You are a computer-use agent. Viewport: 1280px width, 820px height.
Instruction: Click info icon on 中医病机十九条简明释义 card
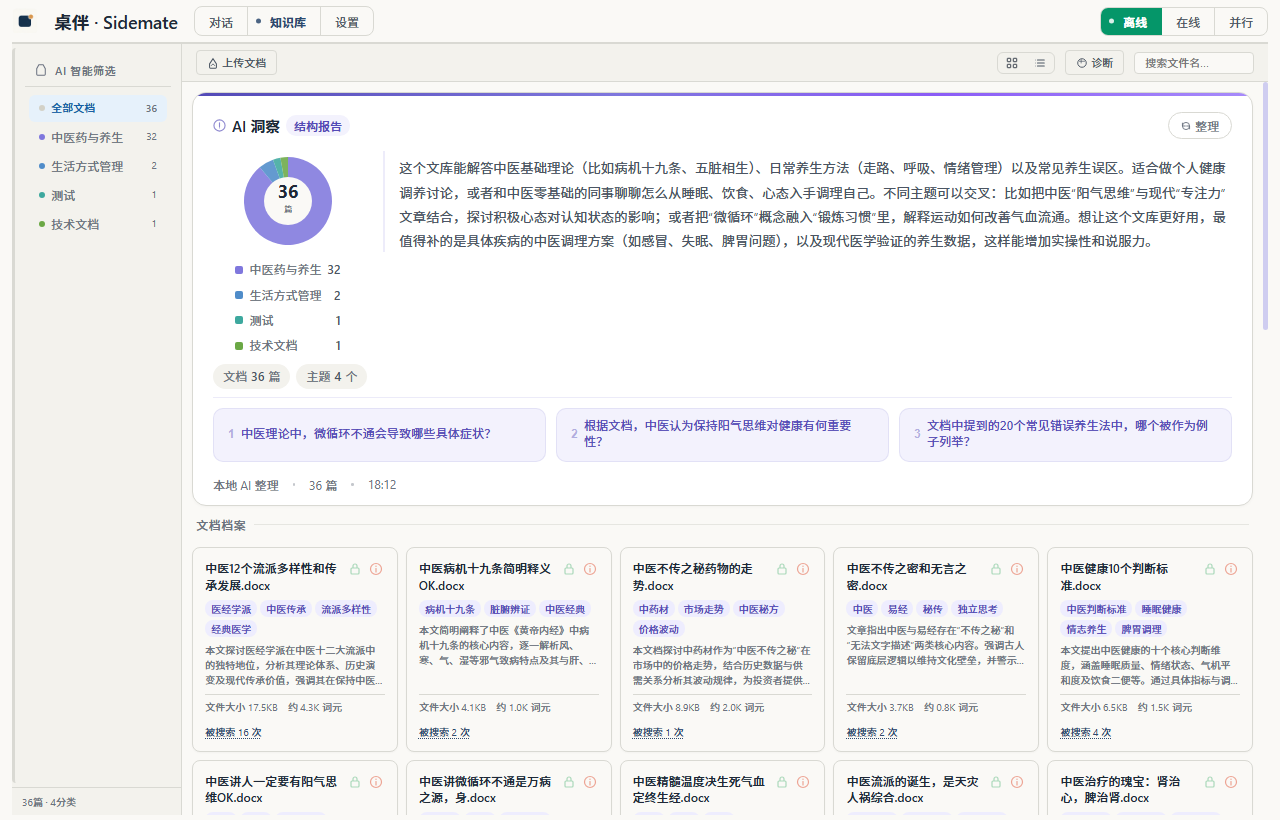click(590, 569)
